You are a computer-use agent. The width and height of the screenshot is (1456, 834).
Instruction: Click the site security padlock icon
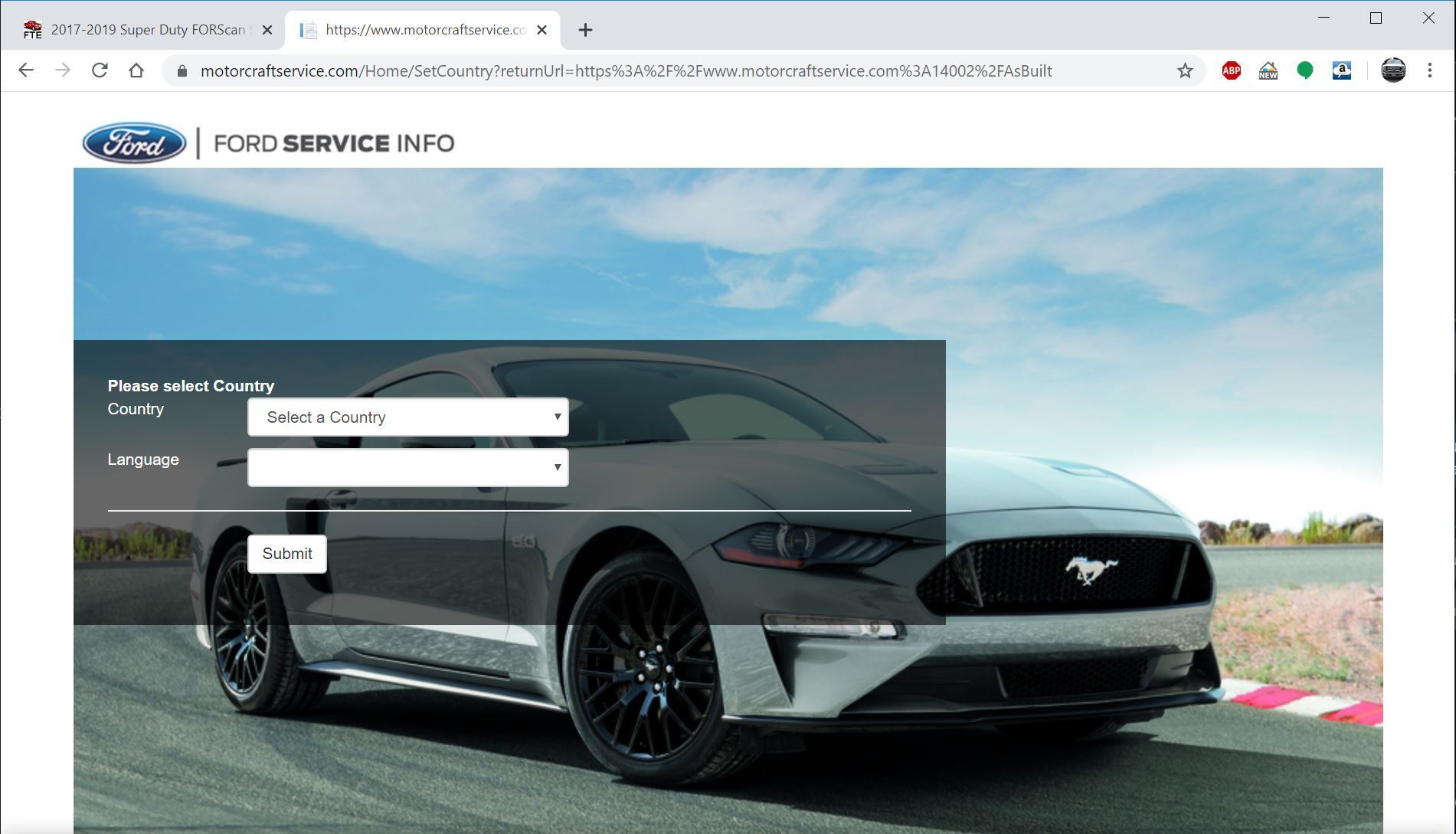(x=182, y=70)
